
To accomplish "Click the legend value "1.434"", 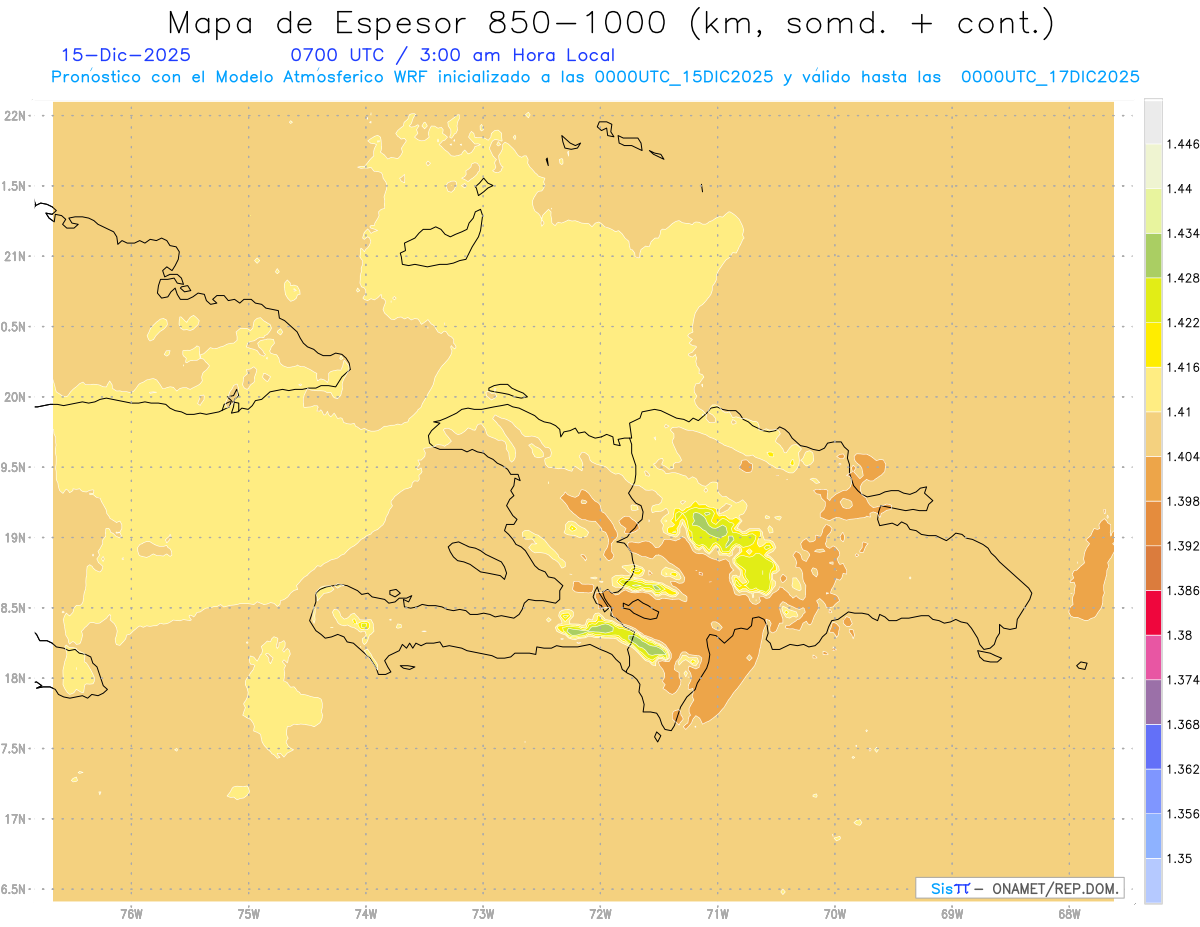I will tap(1183, 233).
